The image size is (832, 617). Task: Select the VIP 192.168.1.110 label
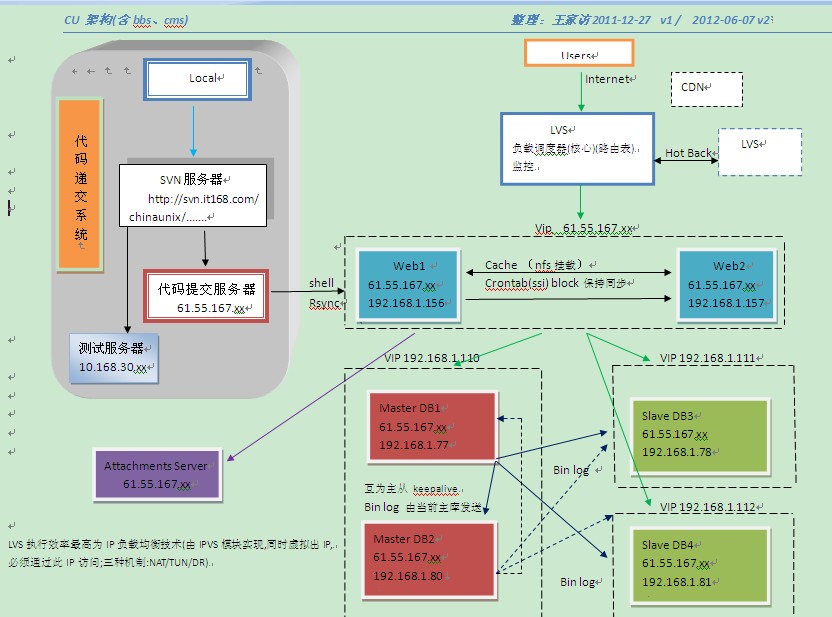431,358
